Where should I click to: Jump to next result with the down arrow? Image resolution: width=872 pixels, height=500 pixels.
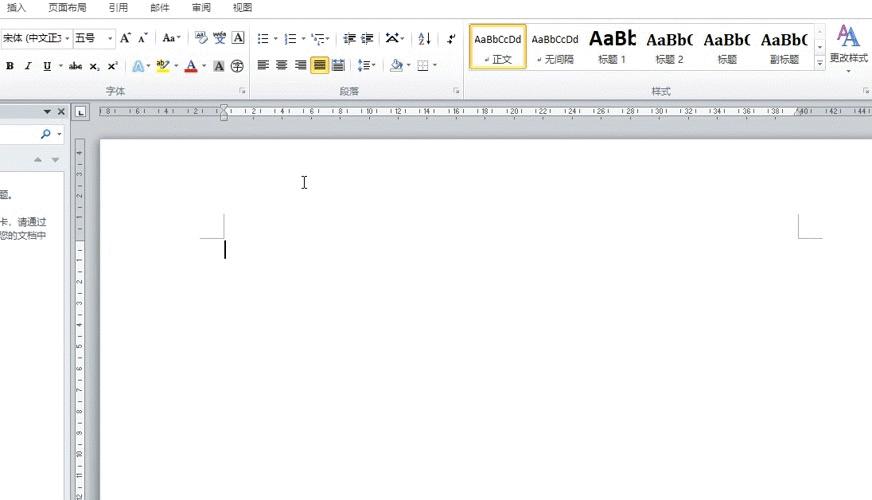(55, 160)
